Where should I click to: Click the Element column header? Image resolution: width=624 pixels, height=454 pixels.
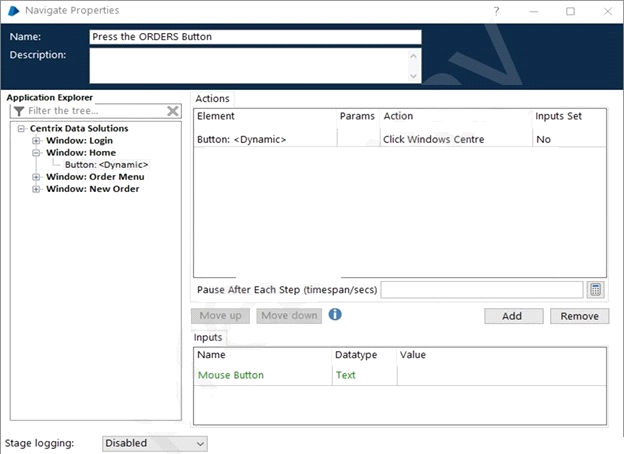pyautogui.click(x=265, y=116)
